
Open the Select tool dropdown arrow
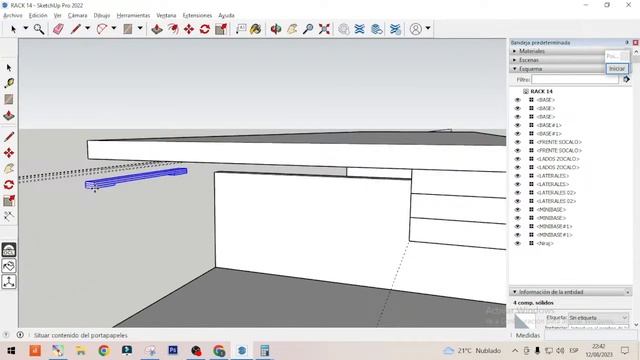coord(25,28)
